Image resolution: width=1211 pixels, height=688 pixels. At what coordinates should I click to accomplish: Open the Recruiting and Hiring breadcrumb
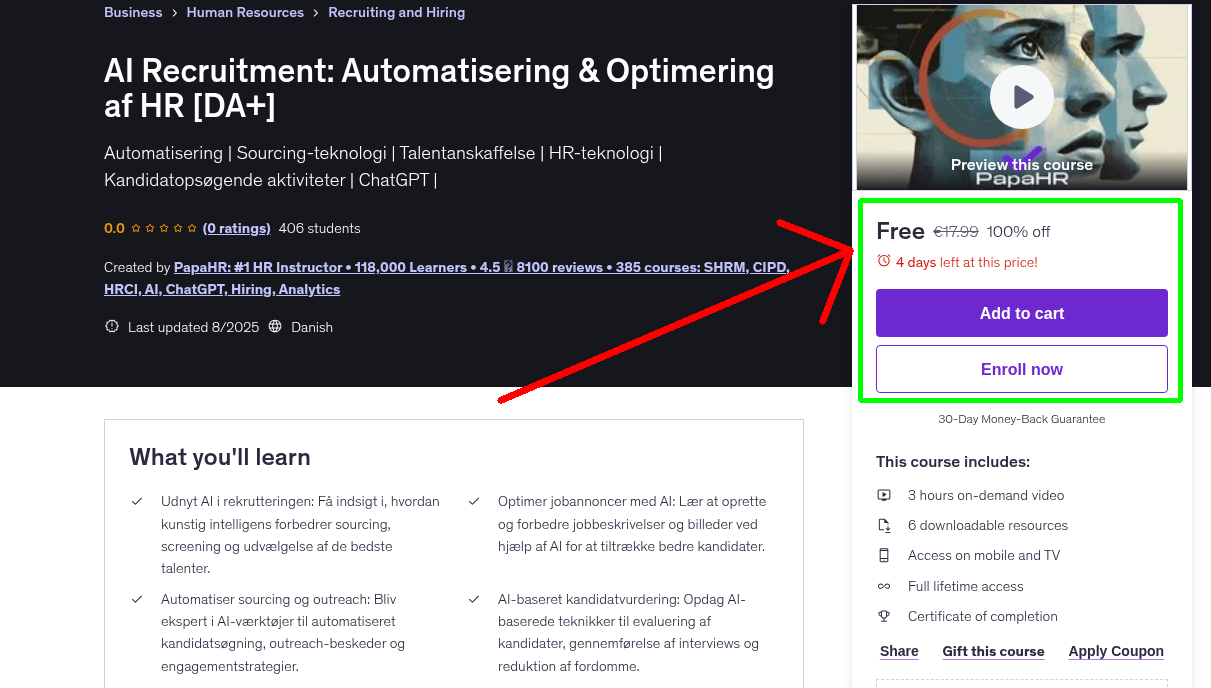click(x=396, y=12)
